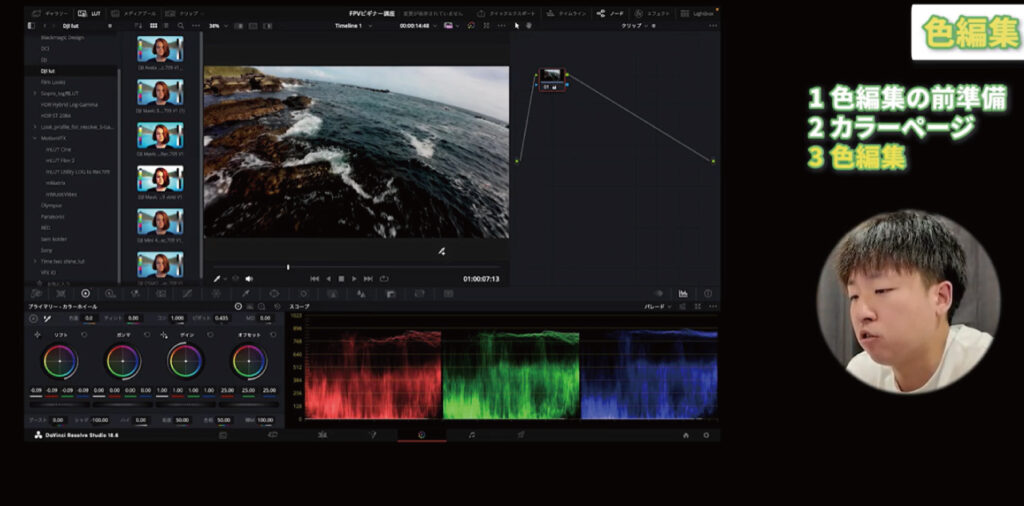Open the Parade scope type dropdown

(x=659, y=306)
